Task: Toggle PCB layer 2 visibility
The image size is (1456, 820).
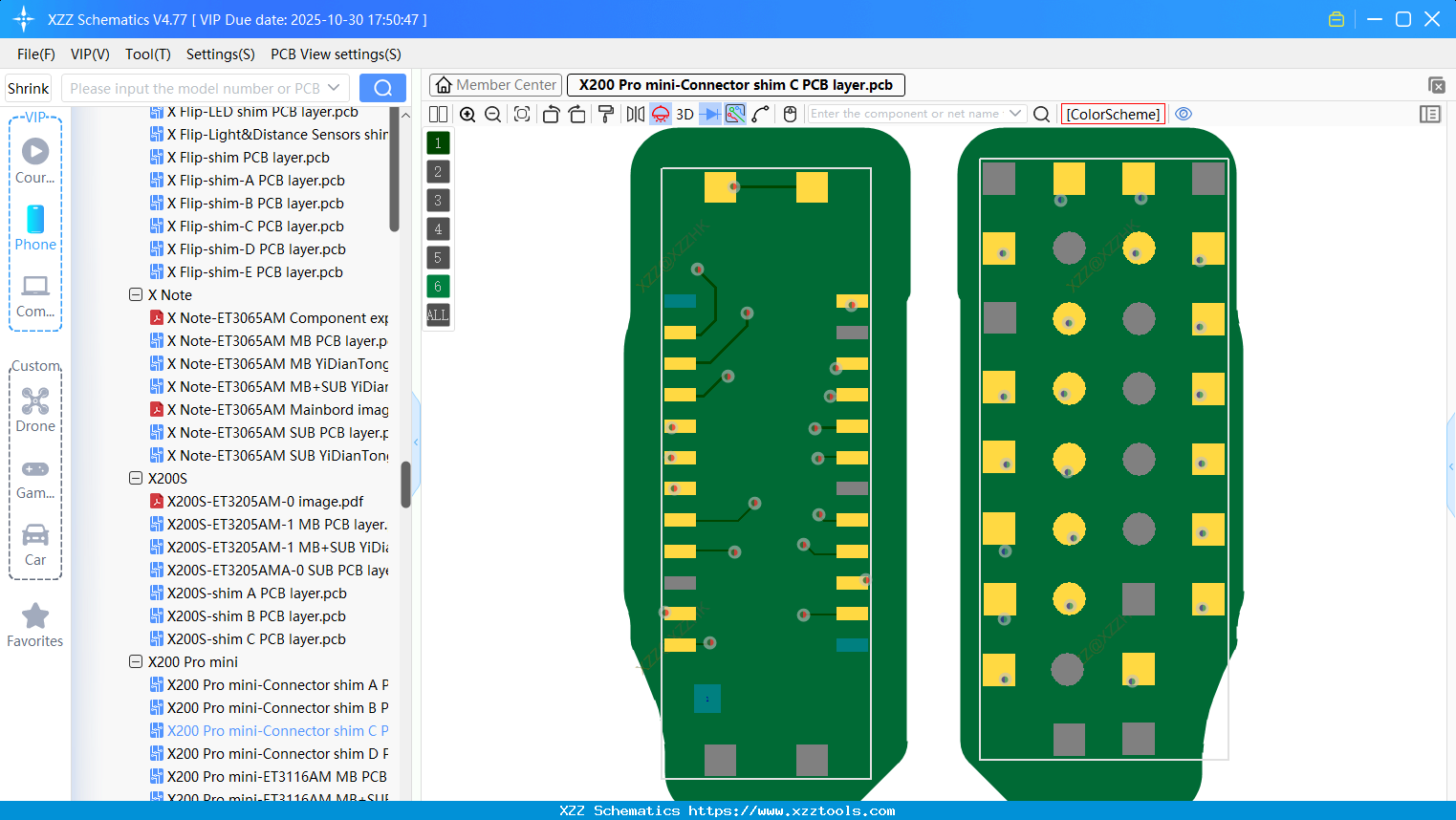Action: 437,171
